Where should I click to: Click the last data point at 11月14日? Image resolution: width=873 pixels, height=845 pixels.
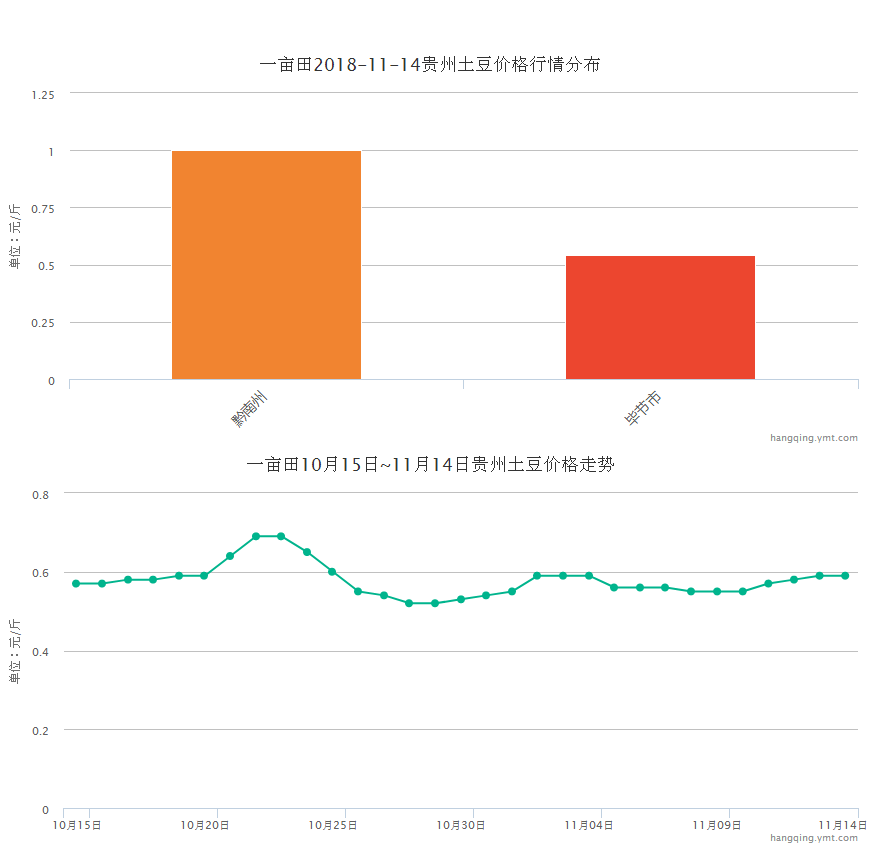pyautogui.click(x=845, y=576)
